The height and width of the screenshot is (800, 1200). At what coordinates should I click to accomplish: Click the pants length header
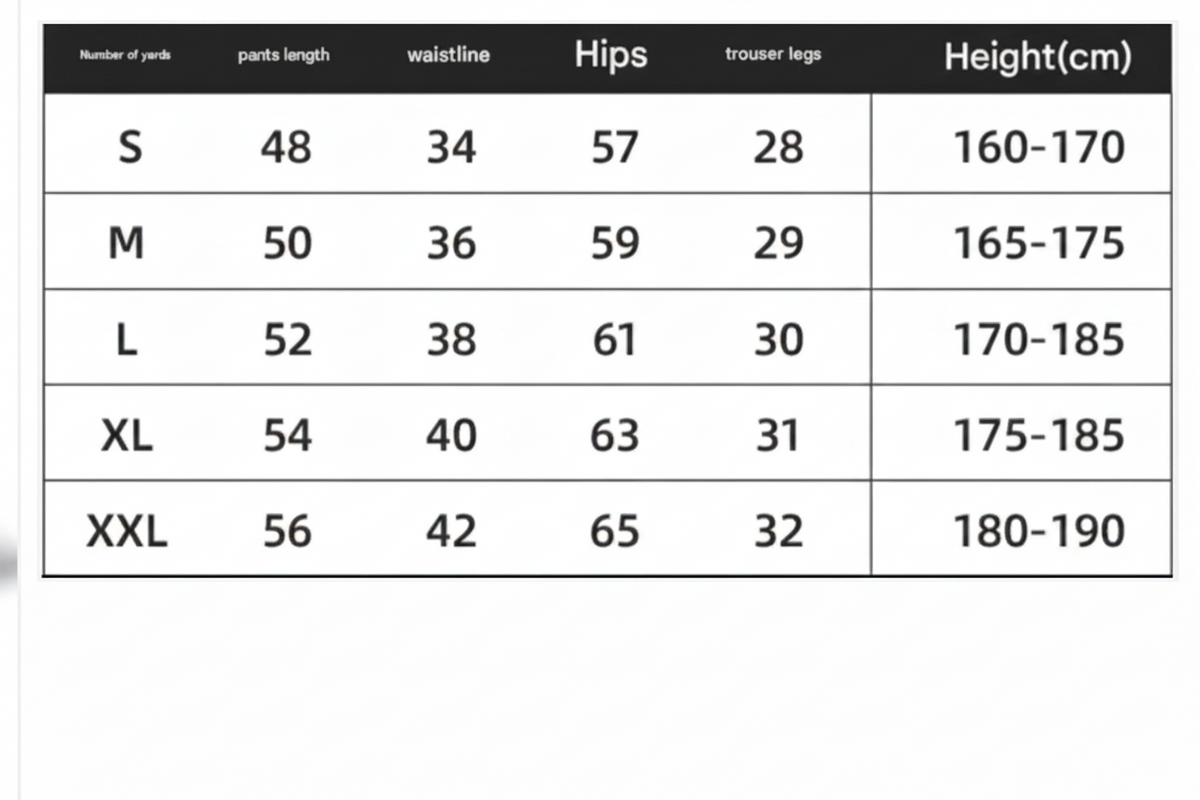(x=283, y=55)
